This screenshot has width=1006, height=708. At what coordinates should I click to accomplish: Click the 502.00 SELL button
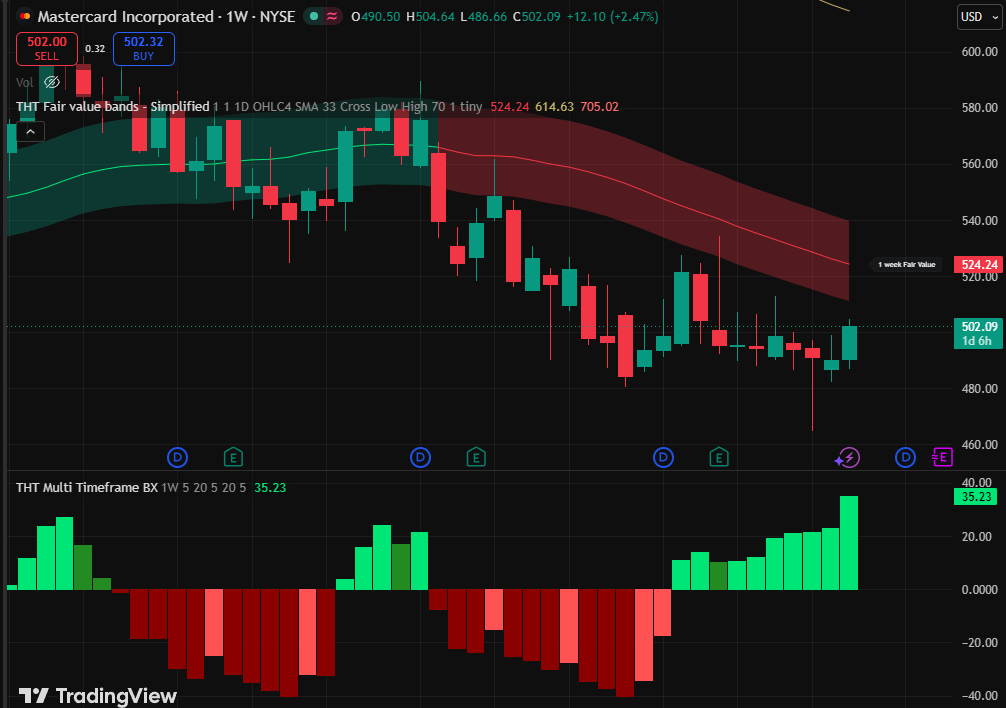coord(47,49)
